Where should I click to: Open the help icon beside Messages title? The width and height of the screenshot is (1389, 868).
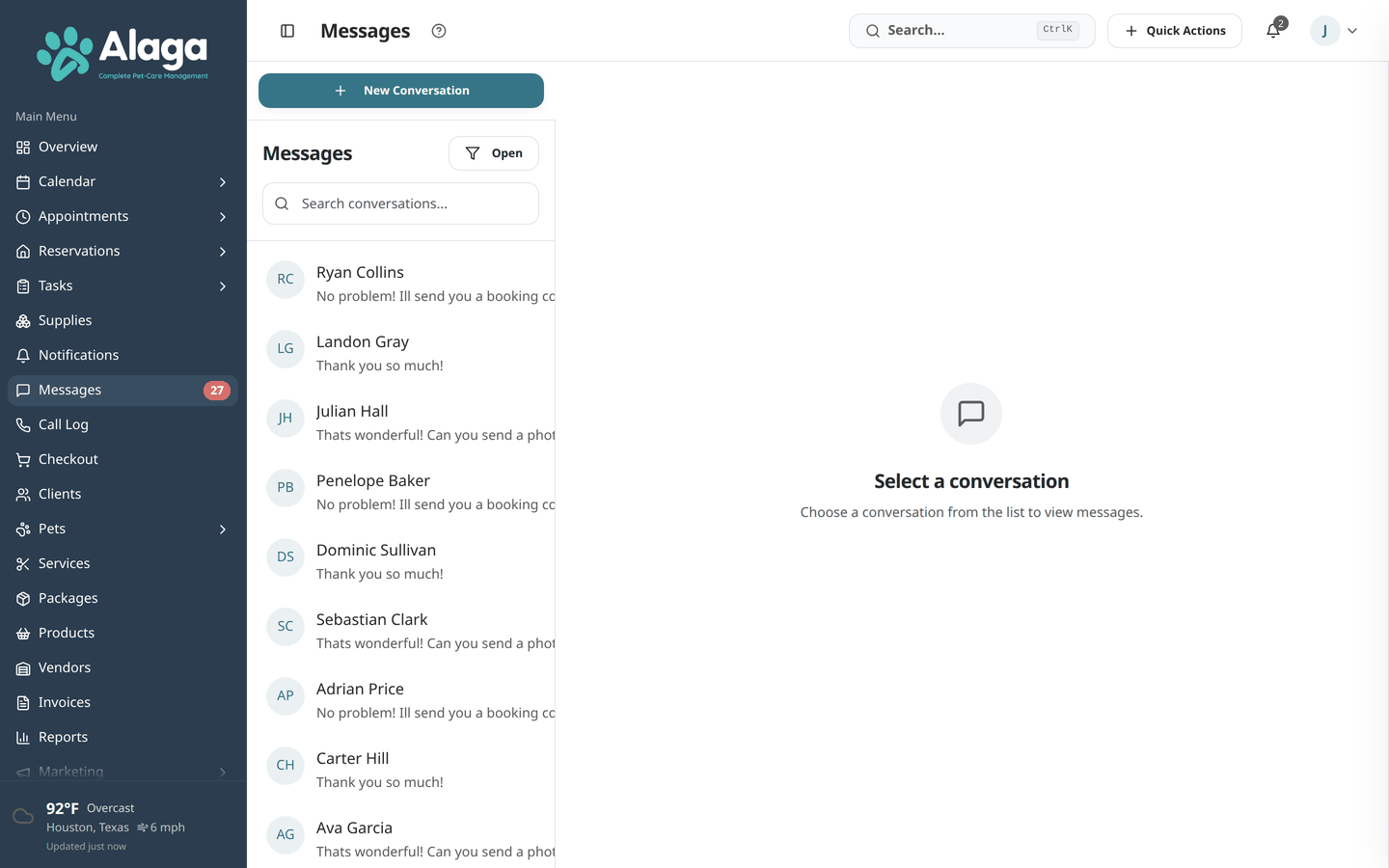pyautogui.click(x=439, y=31)
